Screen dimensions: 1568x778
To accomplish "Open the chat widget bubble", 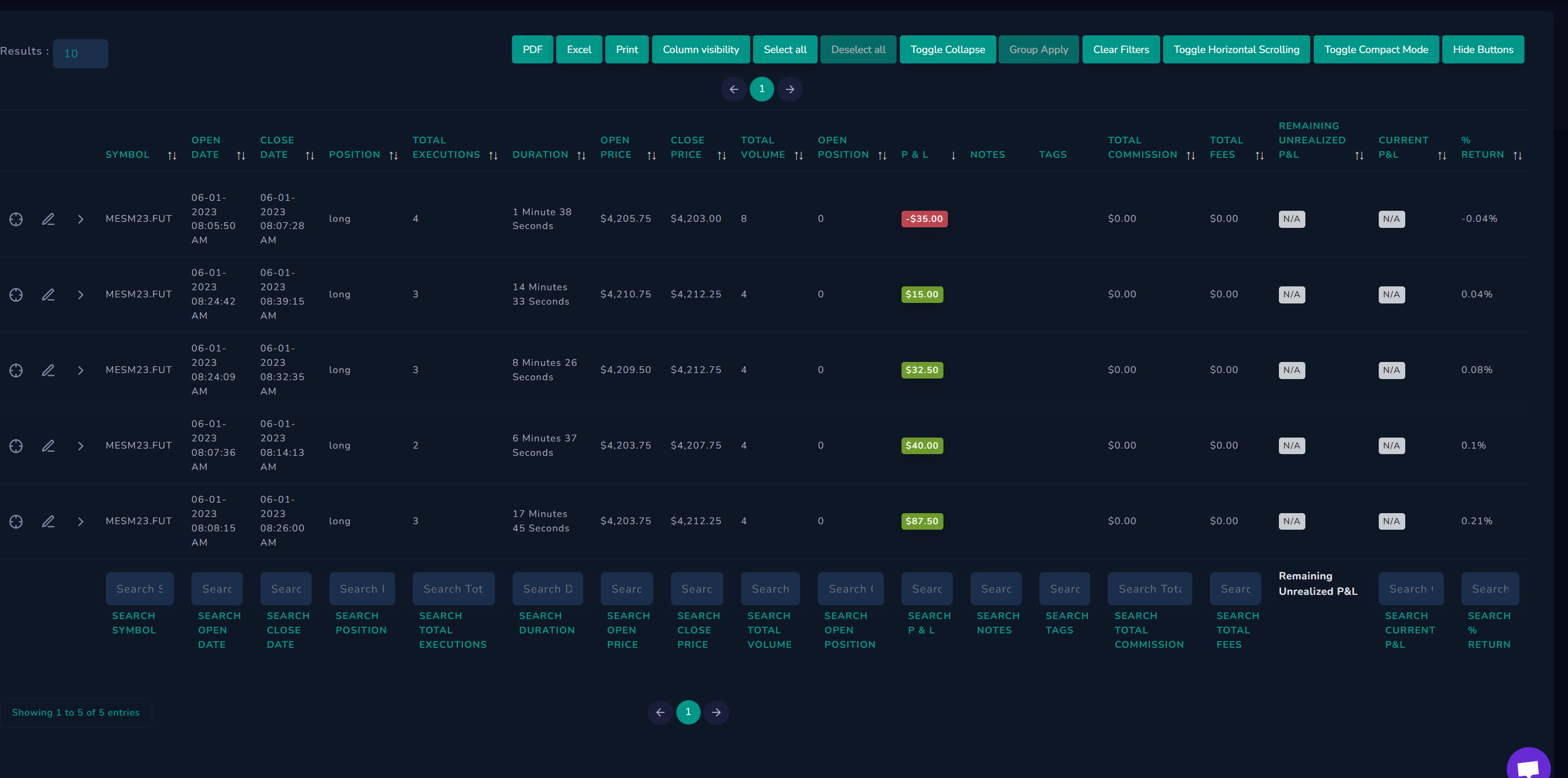I will [x=1529, y=766].
